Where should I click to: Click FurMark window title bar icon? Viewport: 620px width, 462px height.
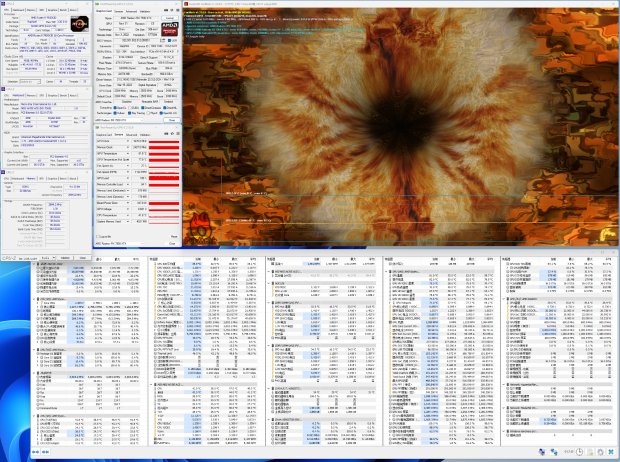[x=186, y=4]
